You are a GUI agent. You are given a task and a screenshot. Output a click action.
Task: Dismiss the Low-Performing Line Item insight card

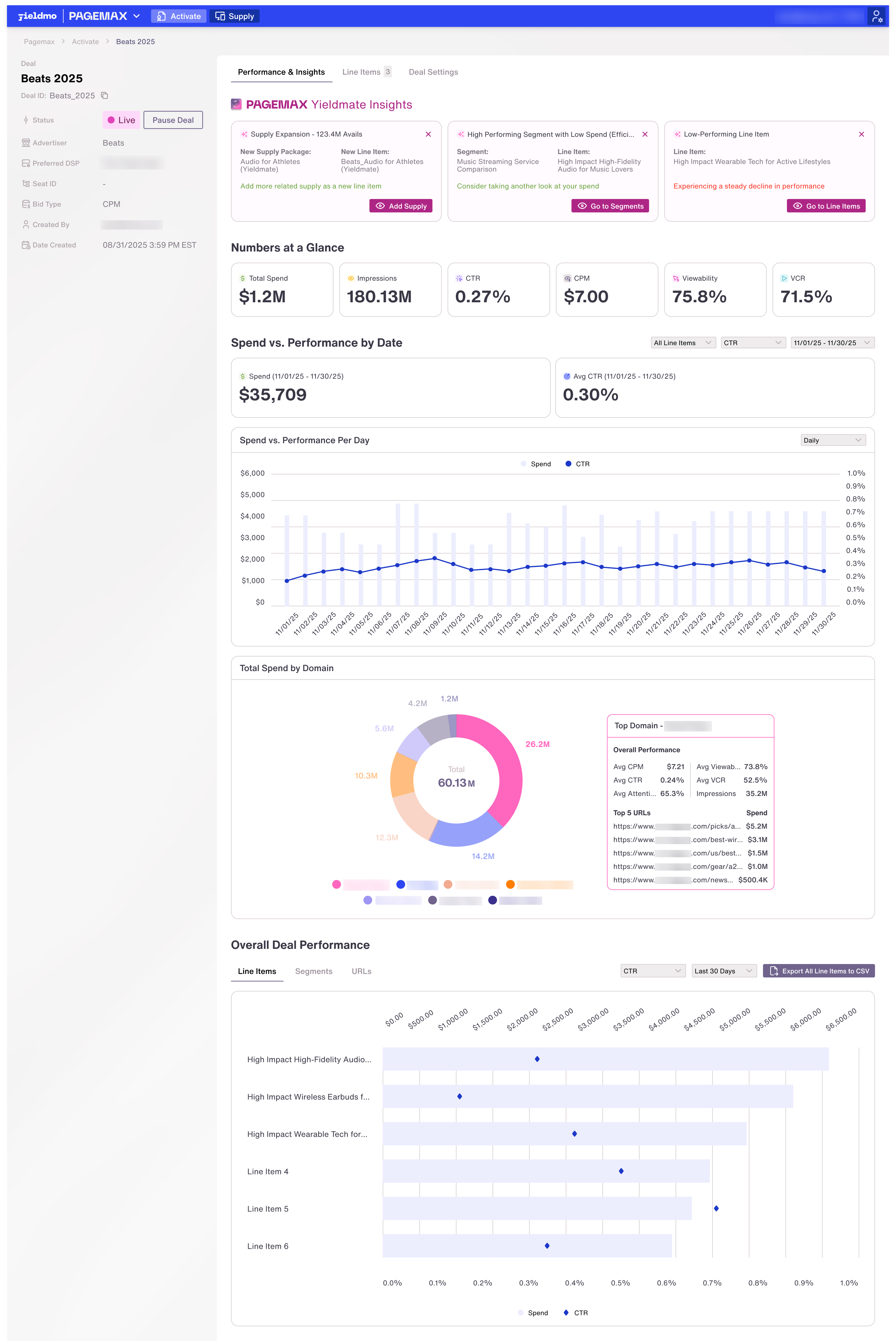[861, 134]
